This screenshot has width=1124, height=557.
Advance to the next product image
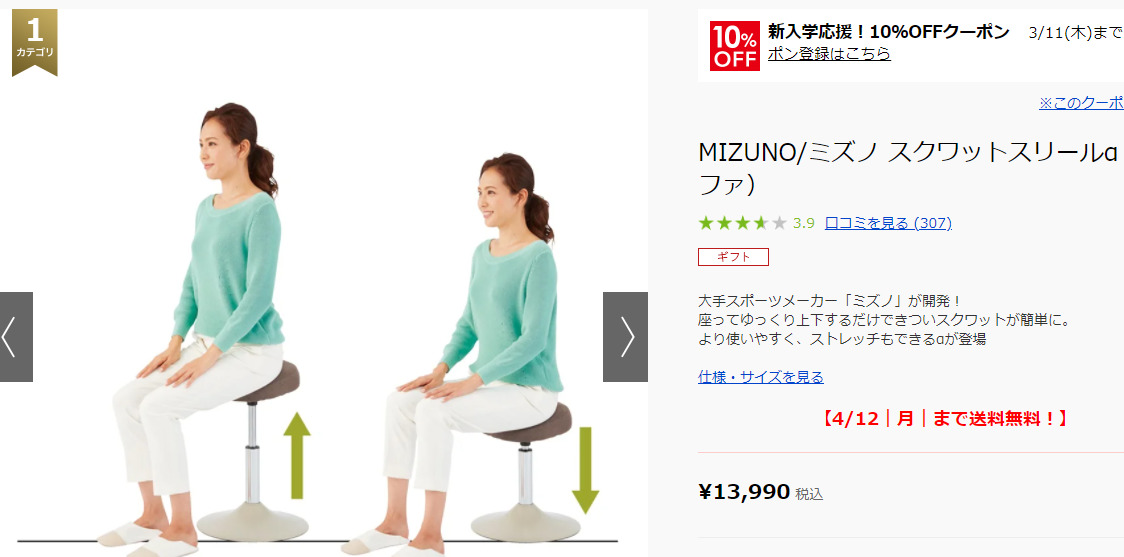[625, 337]
